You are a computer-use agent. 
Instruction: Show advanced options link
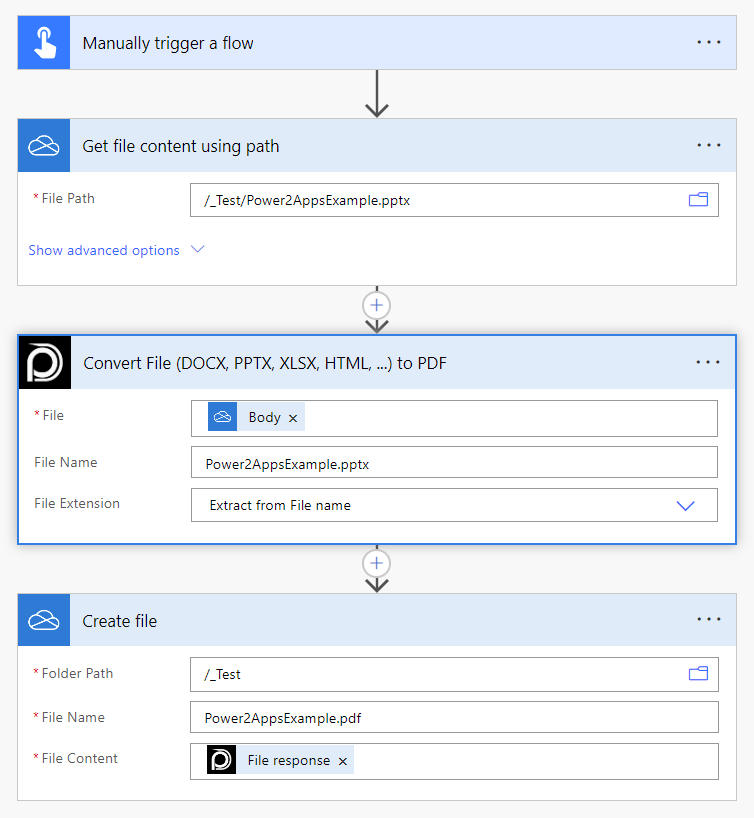point(104,250)
